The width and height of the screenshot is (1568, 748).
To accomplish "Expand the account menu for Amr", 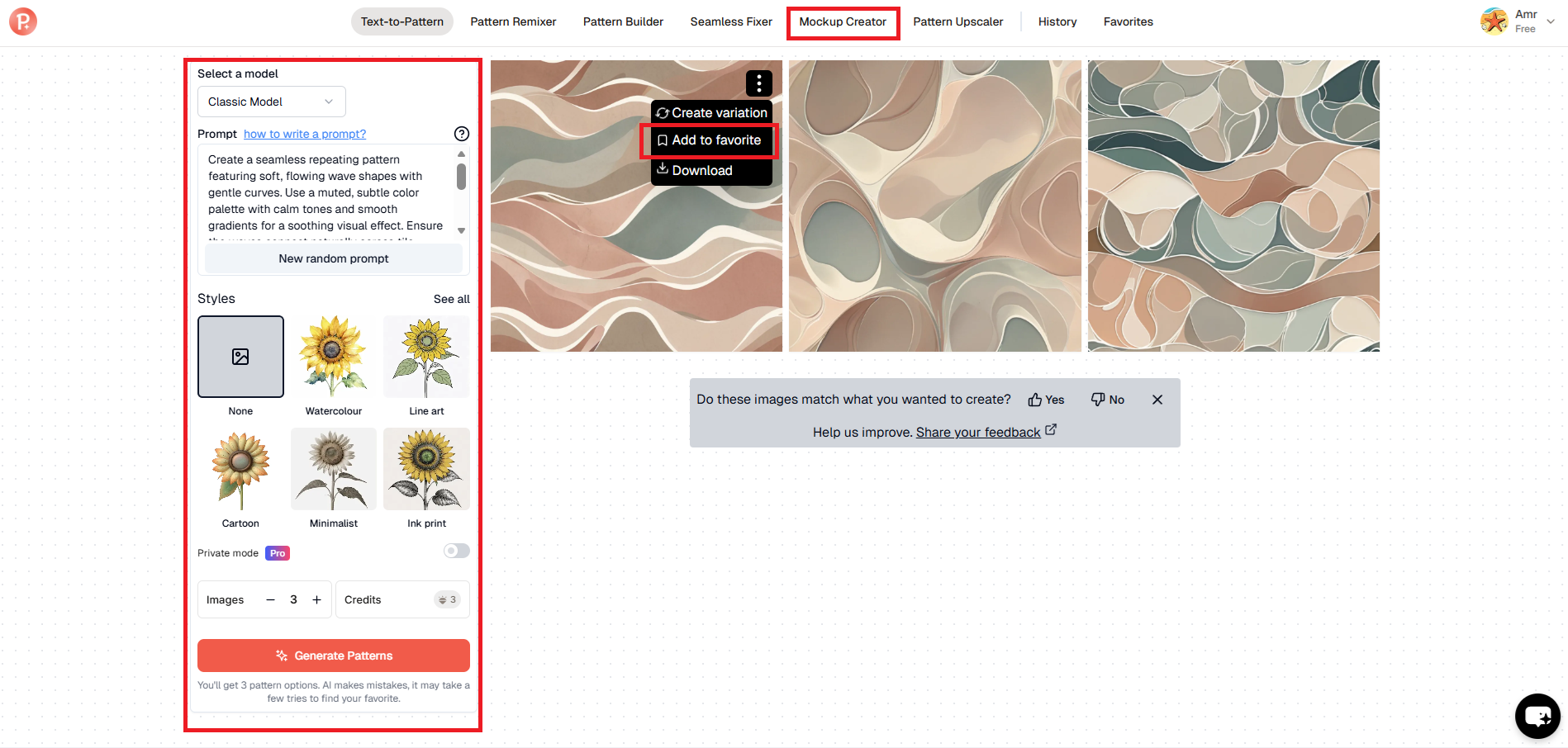I will tap(1551, 21).
